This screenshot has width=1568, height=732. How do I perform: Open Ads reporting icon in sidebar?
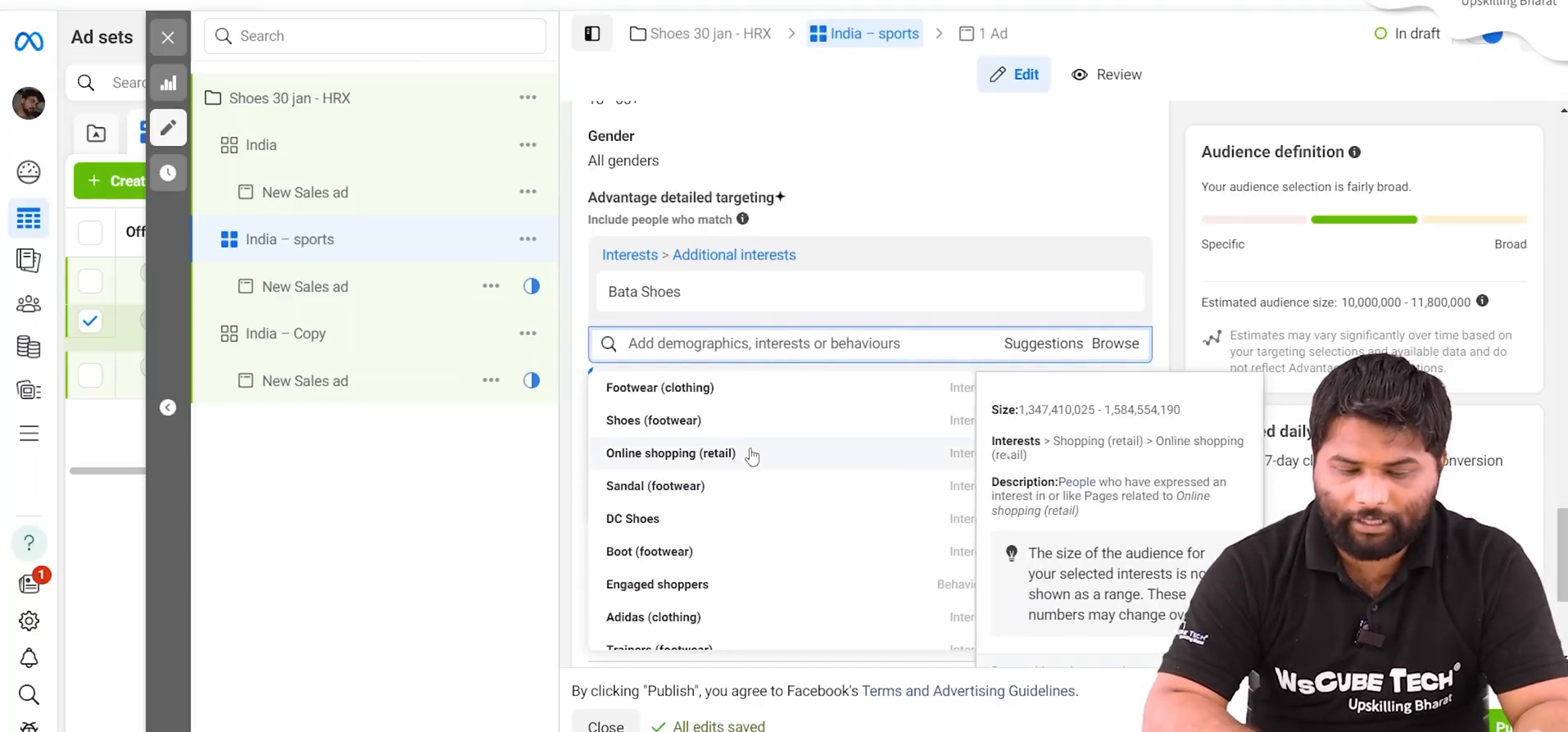[29, 261]
